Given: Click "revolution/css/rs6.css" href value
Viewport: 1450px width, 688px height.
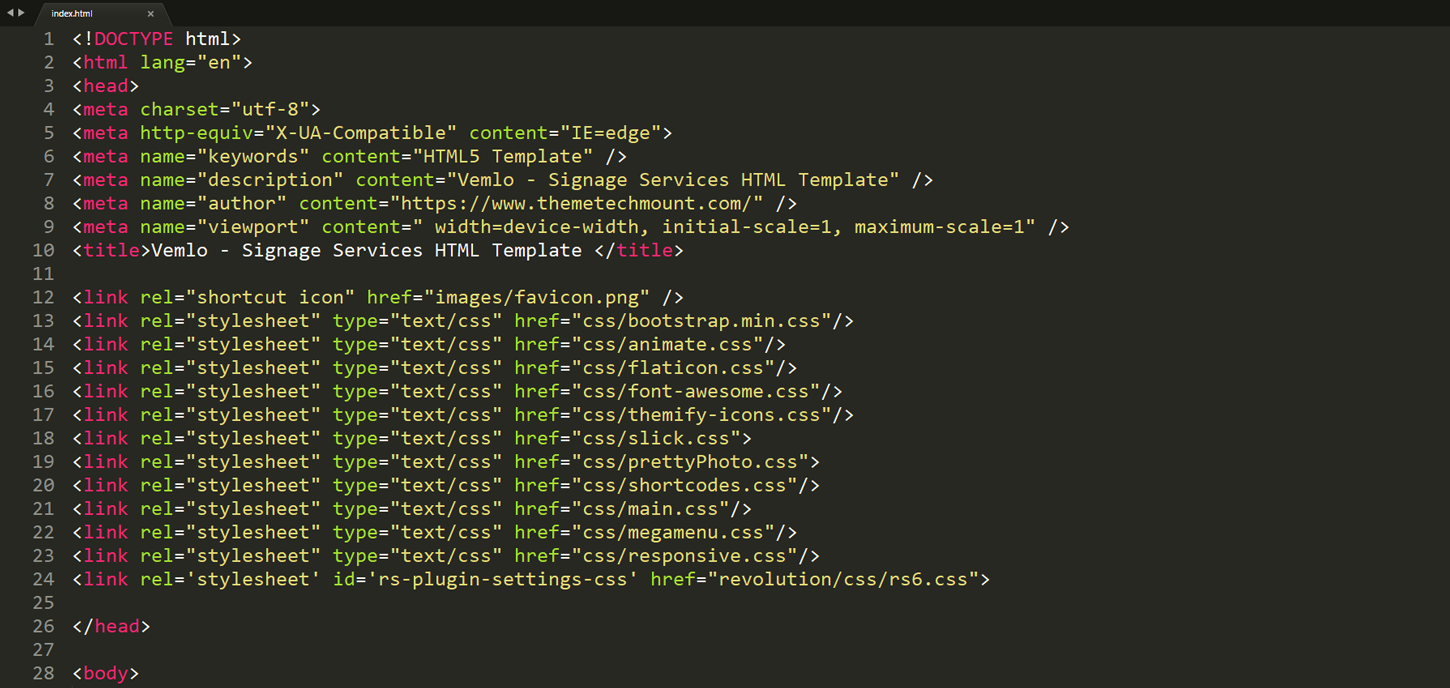Looking at the screenshot, I should tap(844, 579).
